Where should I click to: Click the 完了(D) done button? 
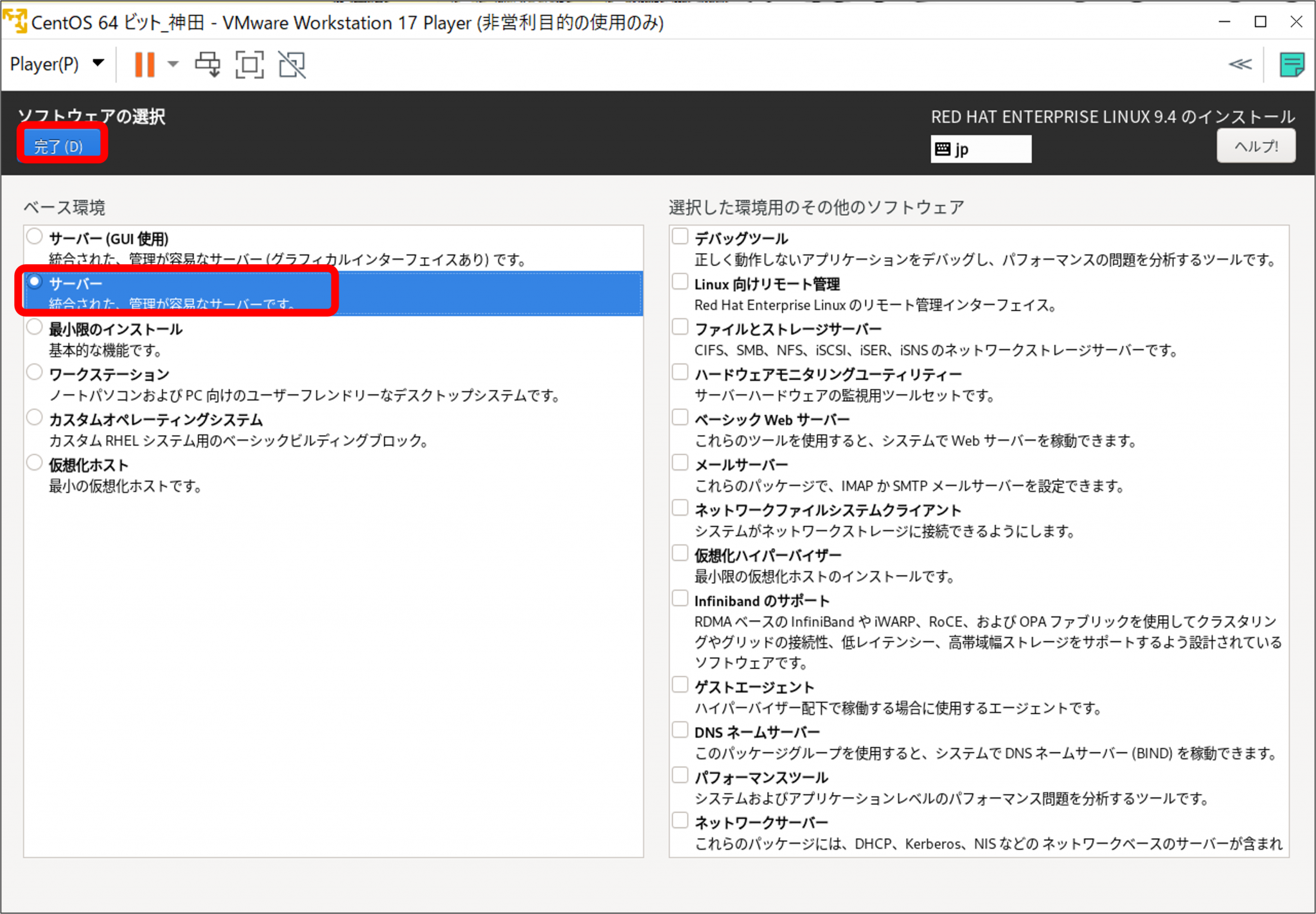coord(60,147)
